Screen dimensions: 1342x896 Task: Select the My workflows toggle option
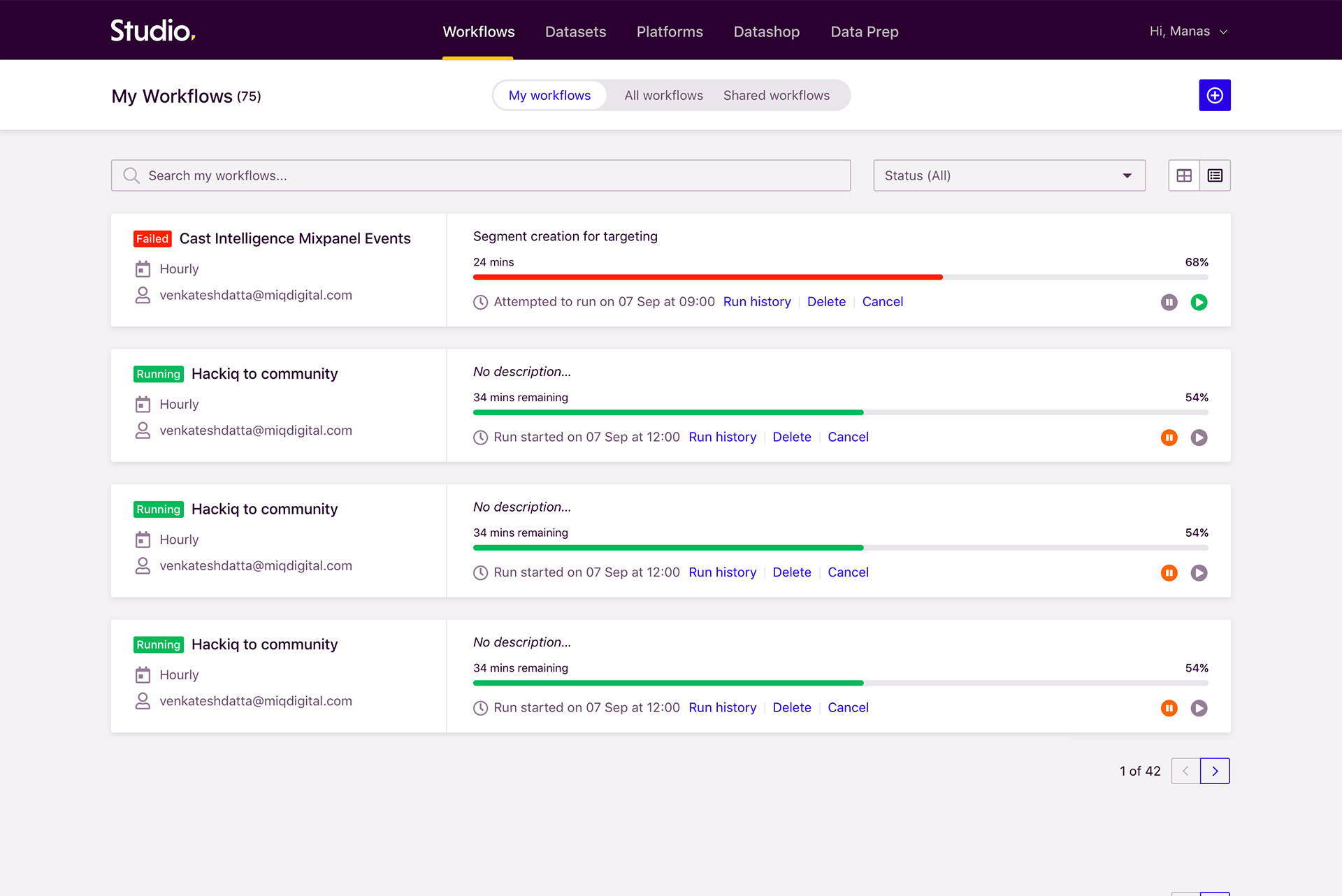(x=549, y=95)
